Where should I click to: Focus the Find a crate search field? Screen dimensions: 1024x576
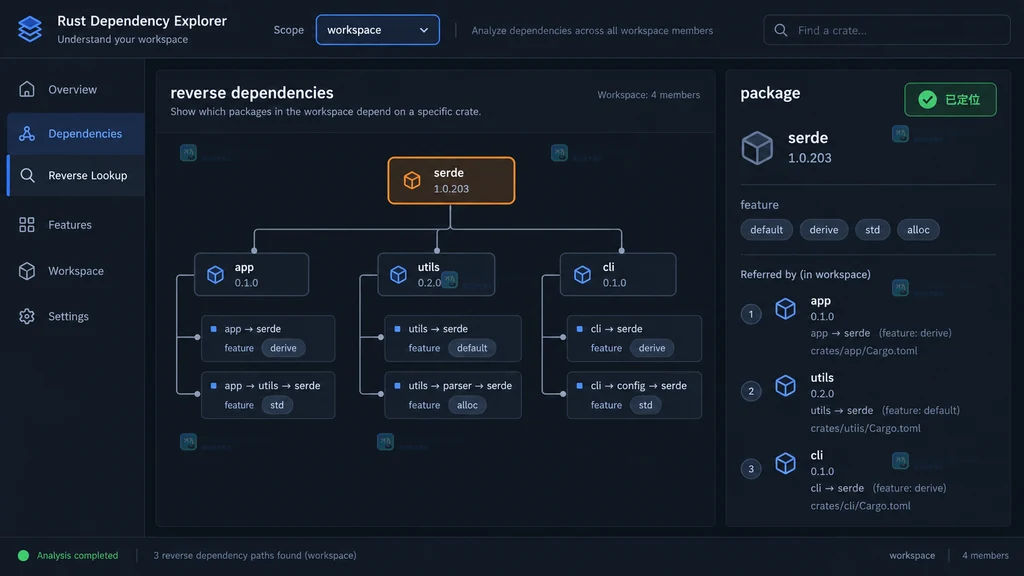pyautogui.click(x=887, y=30)
